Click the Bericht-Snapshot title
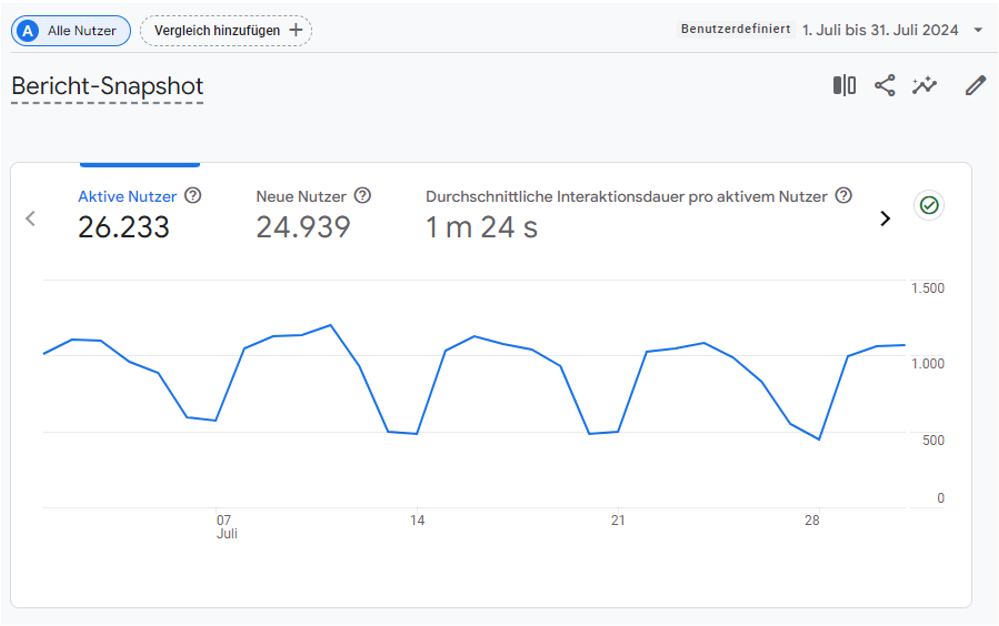This screenshot has width=999, height=626. [x=107, y=86]
